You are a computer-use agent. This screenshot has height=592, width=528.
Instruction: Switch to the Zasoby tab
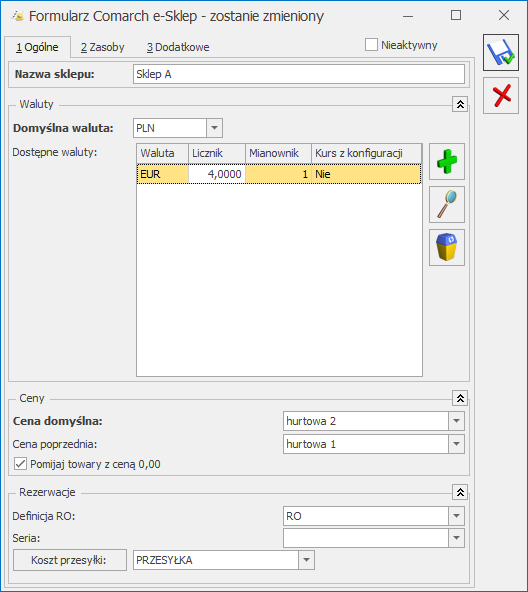103,47
